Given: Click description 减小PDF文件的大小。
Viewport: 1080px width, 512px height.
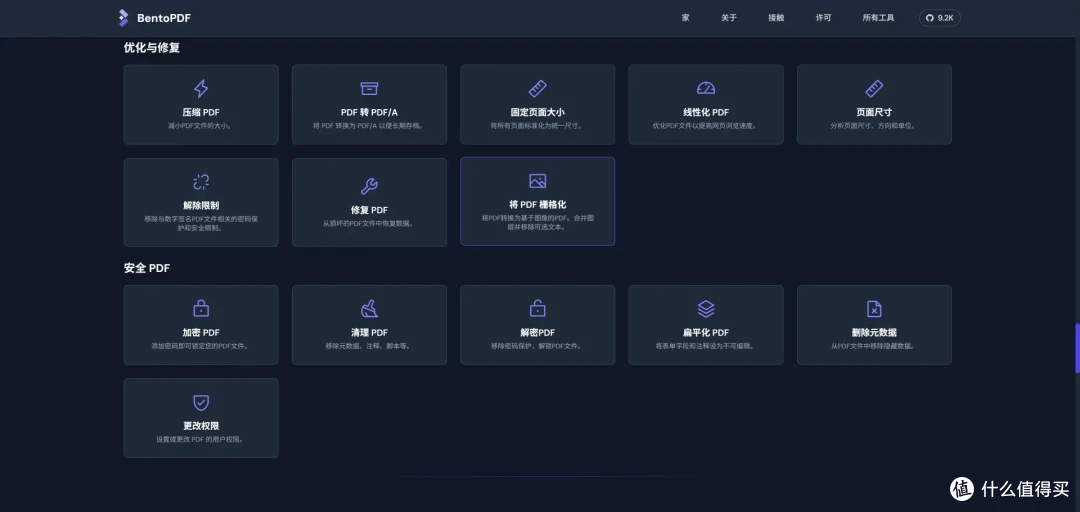Looking at the screenshot, I should 201,126.
